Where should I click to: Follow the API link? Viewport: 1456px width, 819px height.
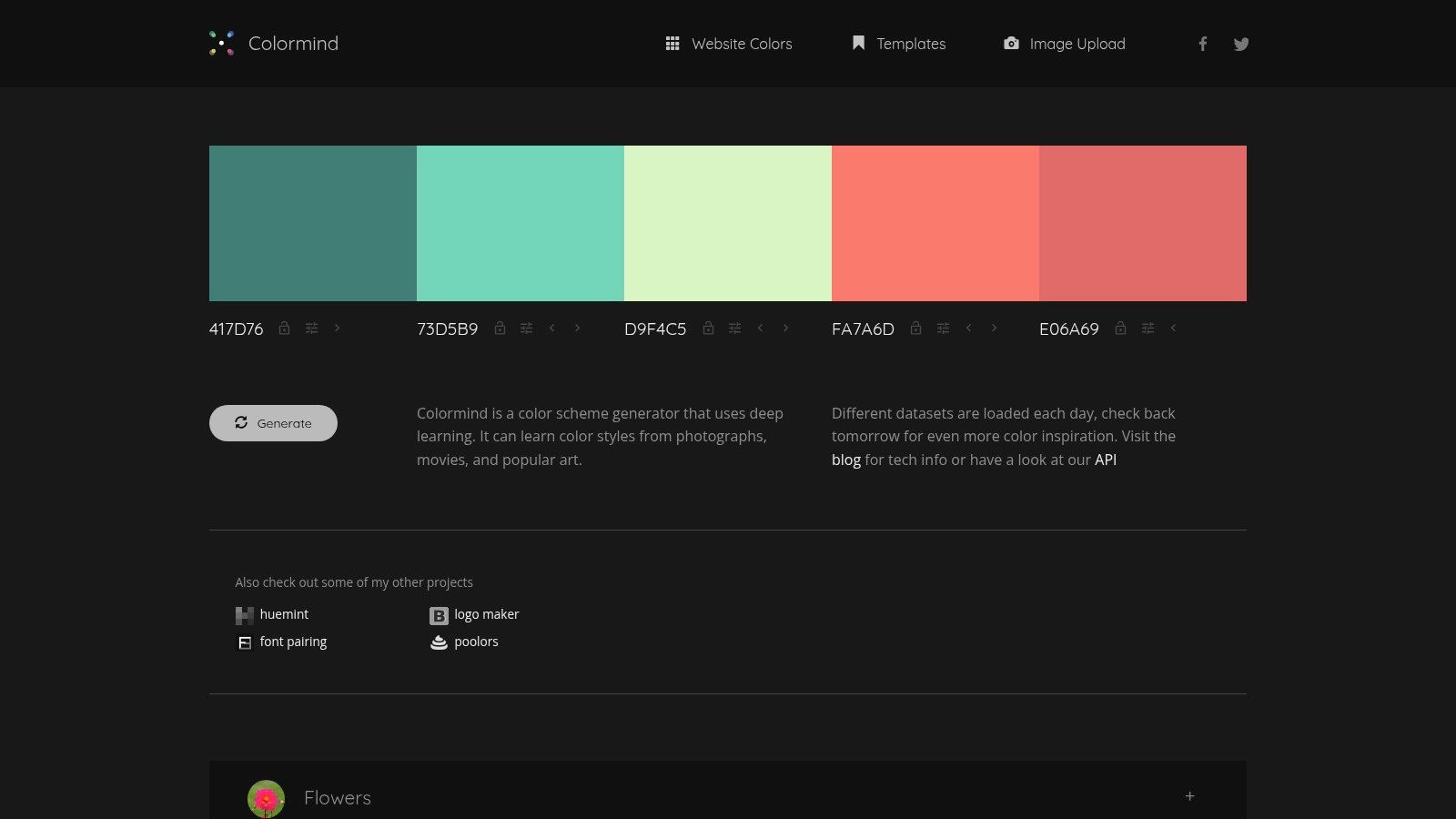click(x=1106, y=460)
